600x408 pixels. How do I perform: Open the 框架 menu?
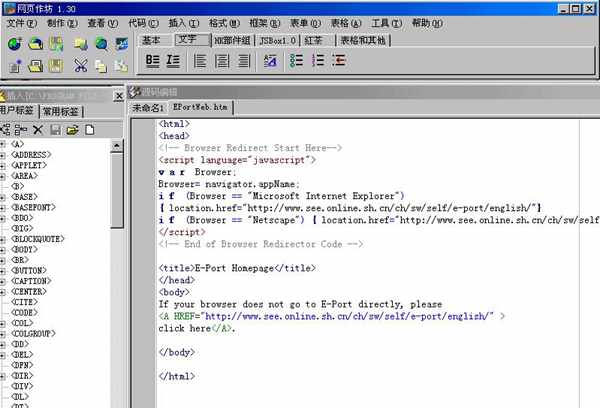(x=265, y=23)
